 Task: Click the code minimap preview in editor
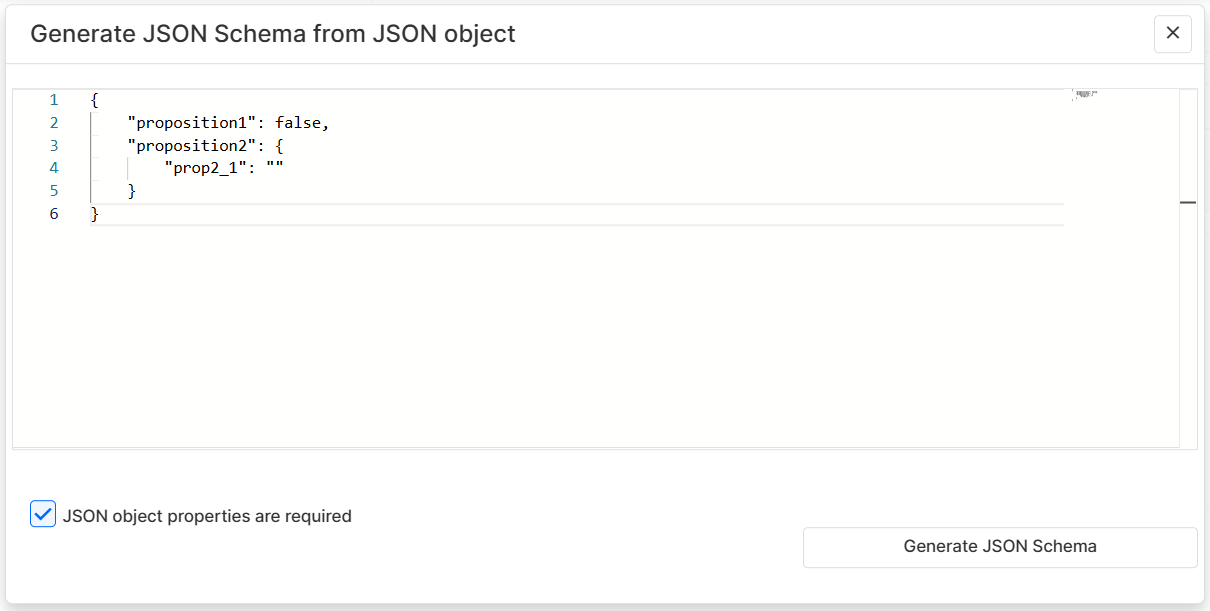click(x=1085, y=95)
